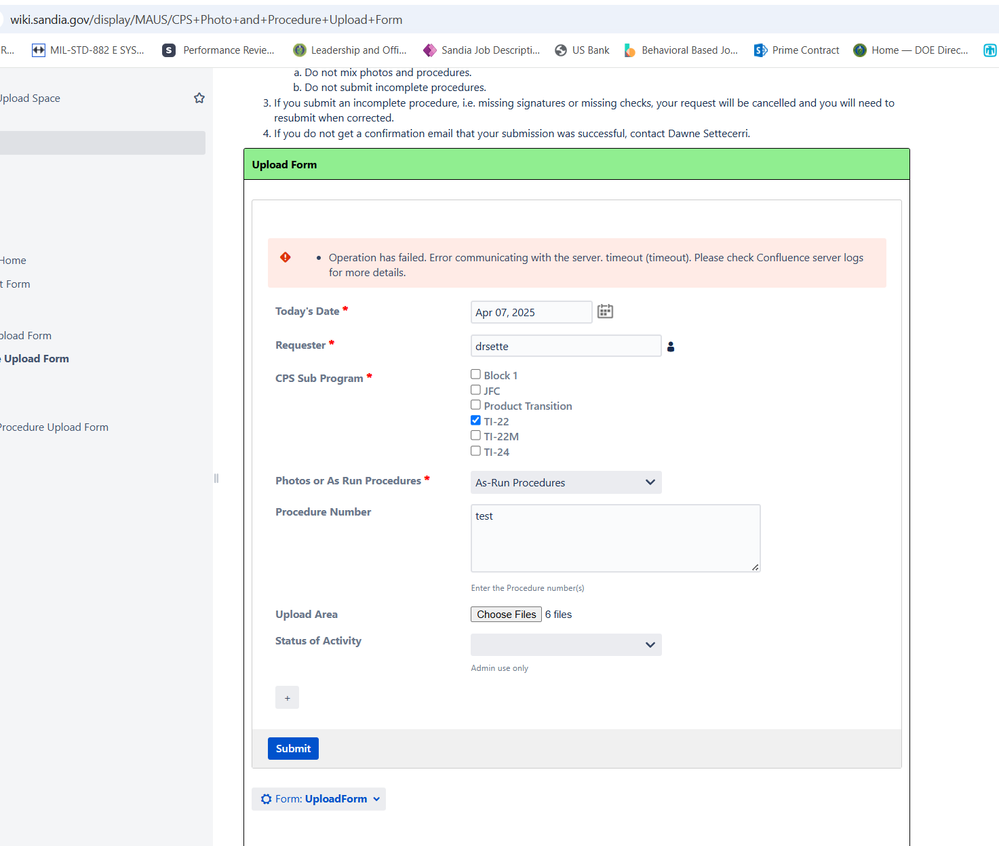Select the bold Upload Form sidebar item

(x=36, y=359)
